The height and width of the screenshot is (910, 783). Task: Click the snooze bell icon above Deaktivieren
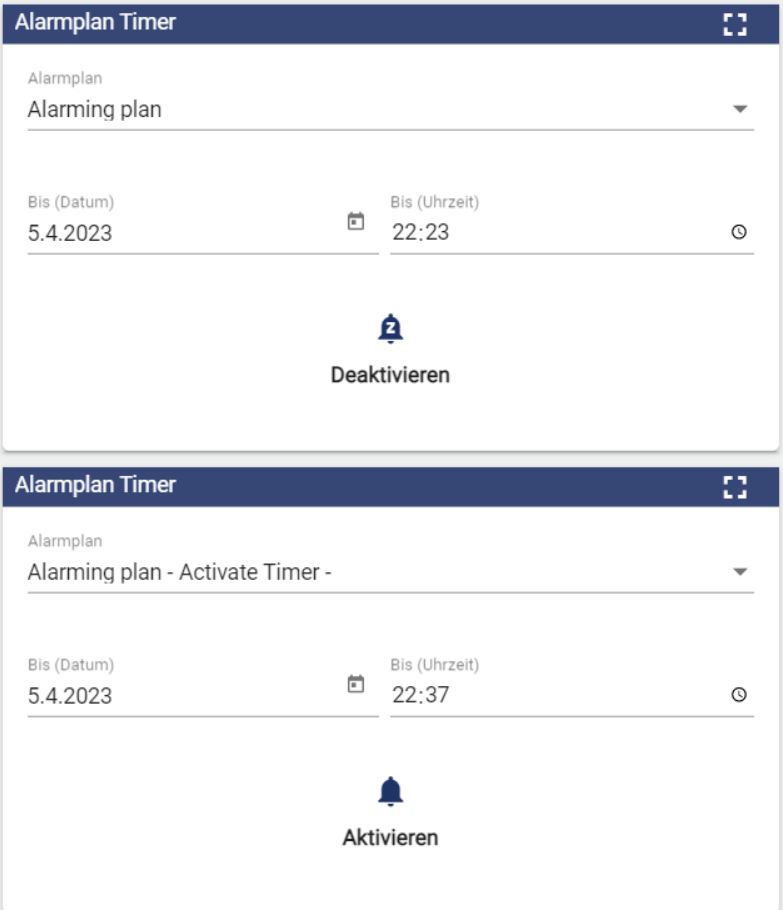coord(390,328)
